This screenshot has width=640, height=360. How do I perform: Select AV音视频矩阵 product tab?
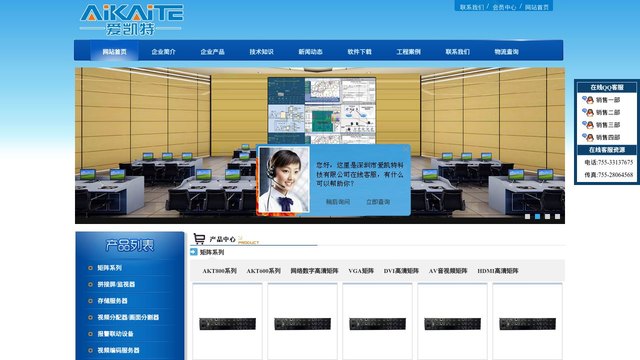tap(448, 271)
